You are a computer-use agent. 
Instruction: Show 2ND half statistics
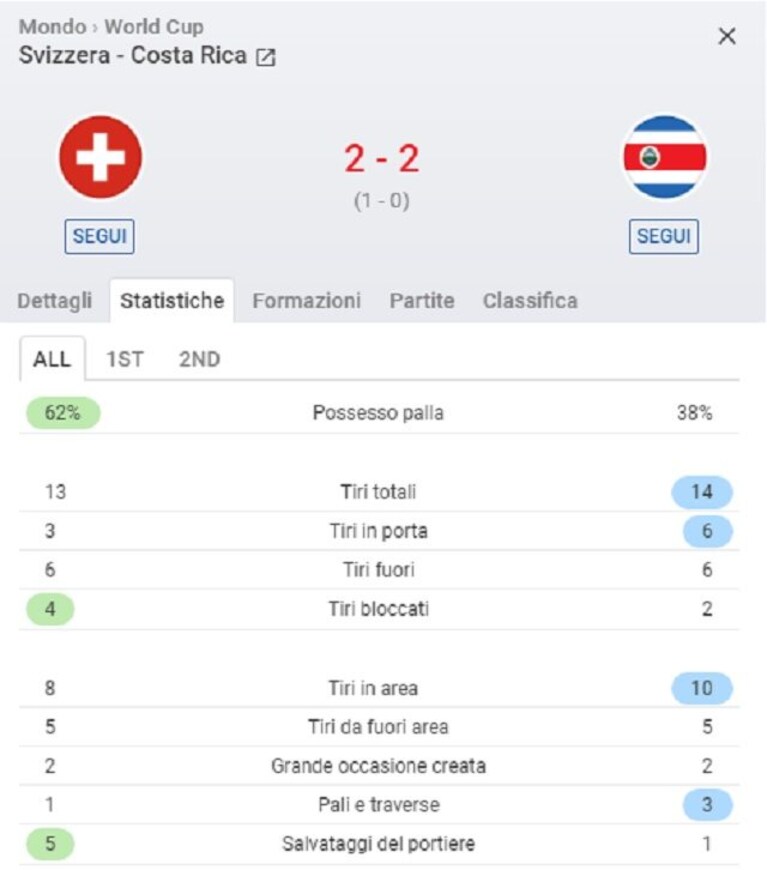(199, 359)
